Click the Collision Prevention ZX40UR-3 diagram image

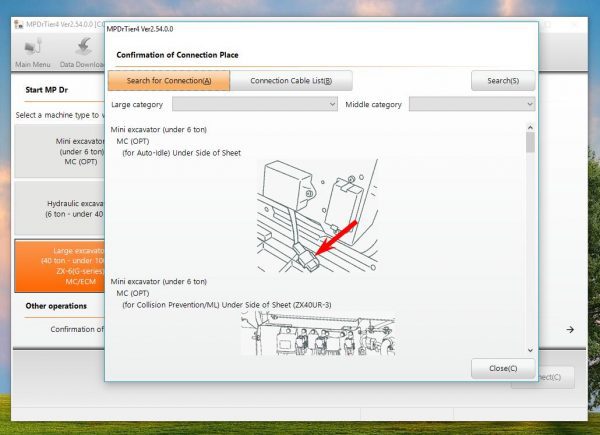[318, 333]
